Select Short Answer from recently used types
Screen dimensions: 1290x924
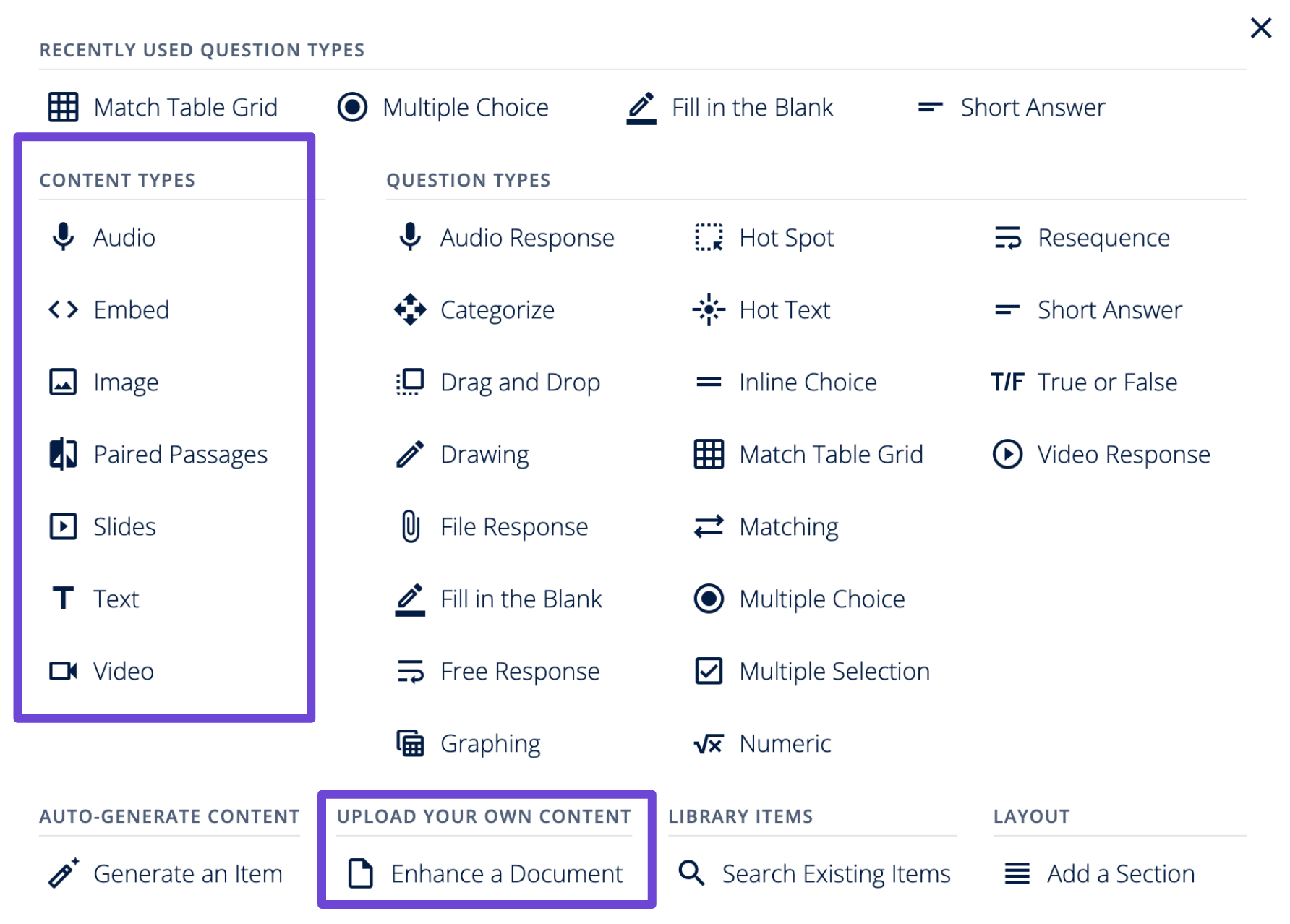pos(1011,107)
